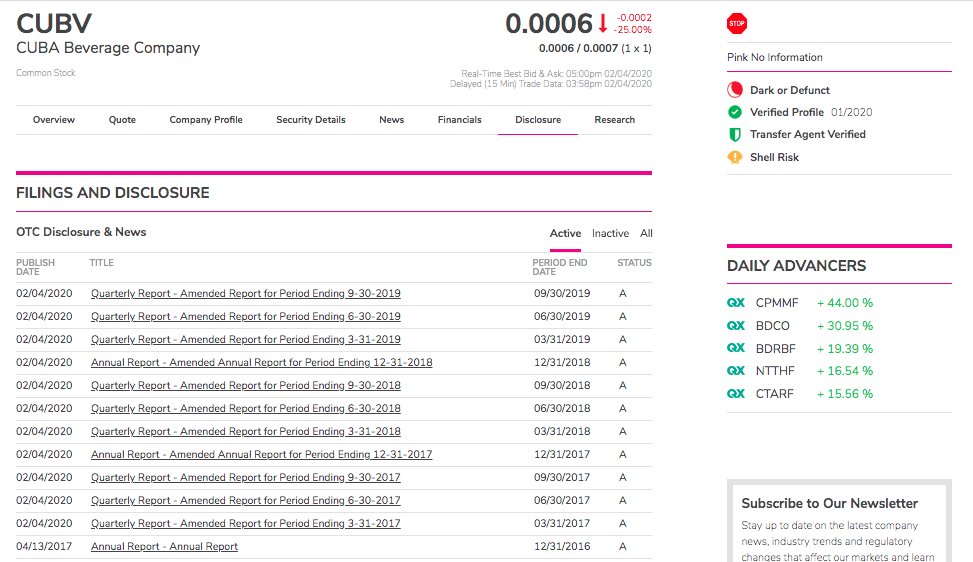The image size is (973, 562).
Task: Click the Dark or Defunct icon
Action: coord(735,90)
